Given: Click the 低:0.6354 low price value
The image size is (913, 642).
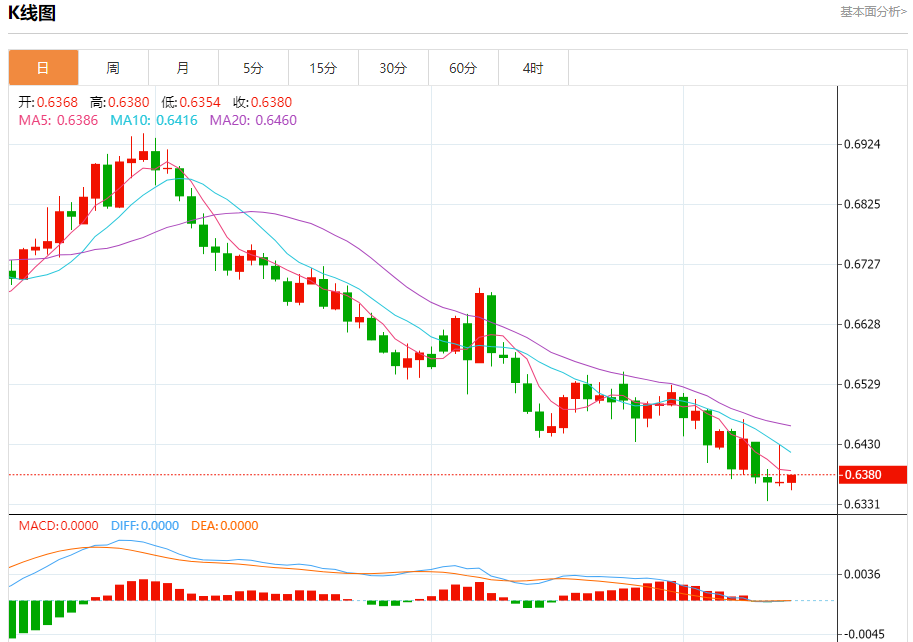Looking at the screenshot, I should tap(191, 102).
